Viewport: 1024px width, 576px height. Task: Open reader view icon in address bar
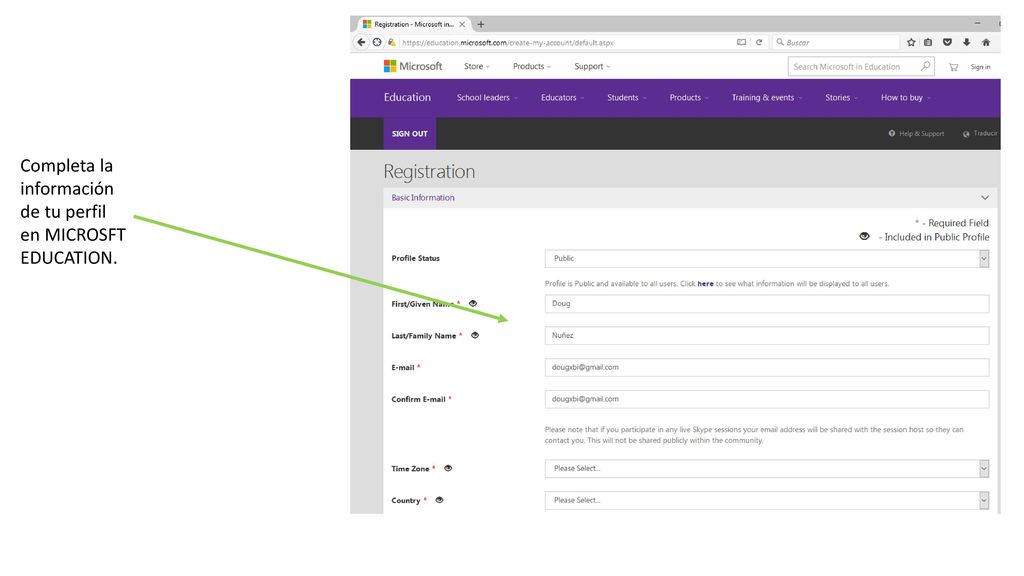click(741, 42)
